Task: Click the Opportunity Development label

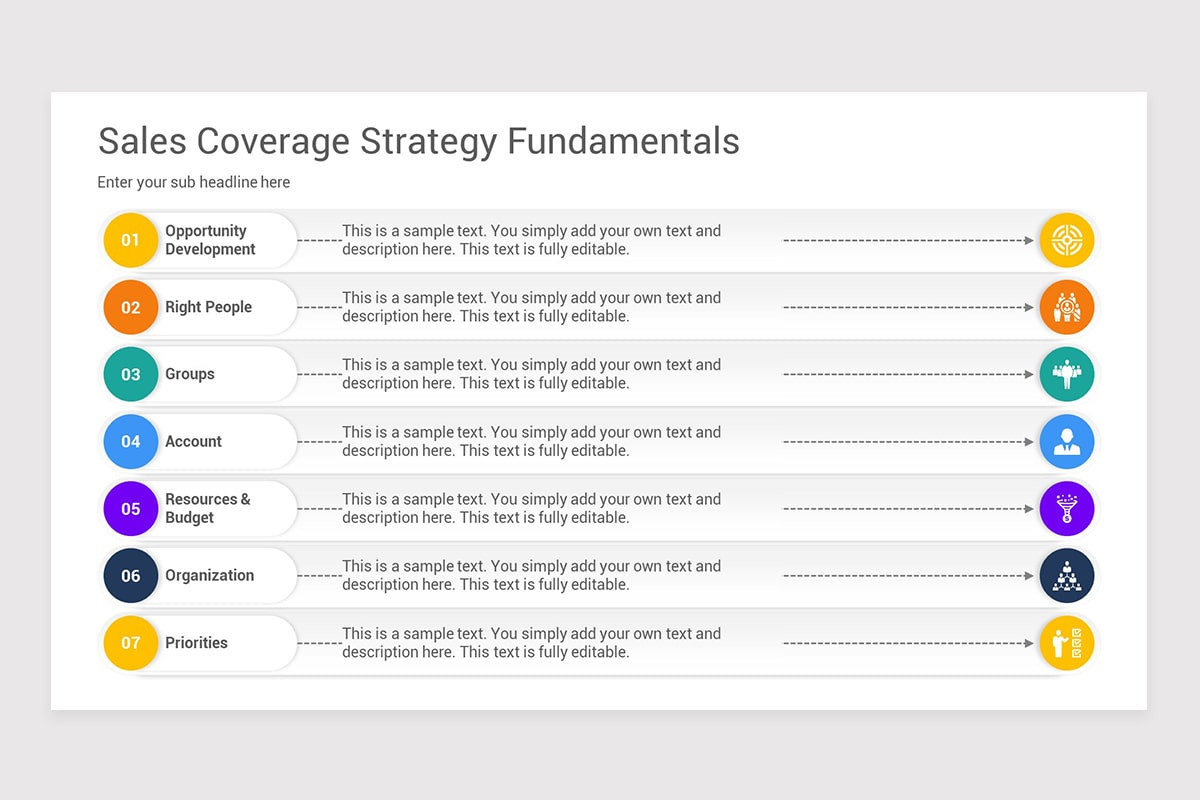Action: click(x=210, y=240)
